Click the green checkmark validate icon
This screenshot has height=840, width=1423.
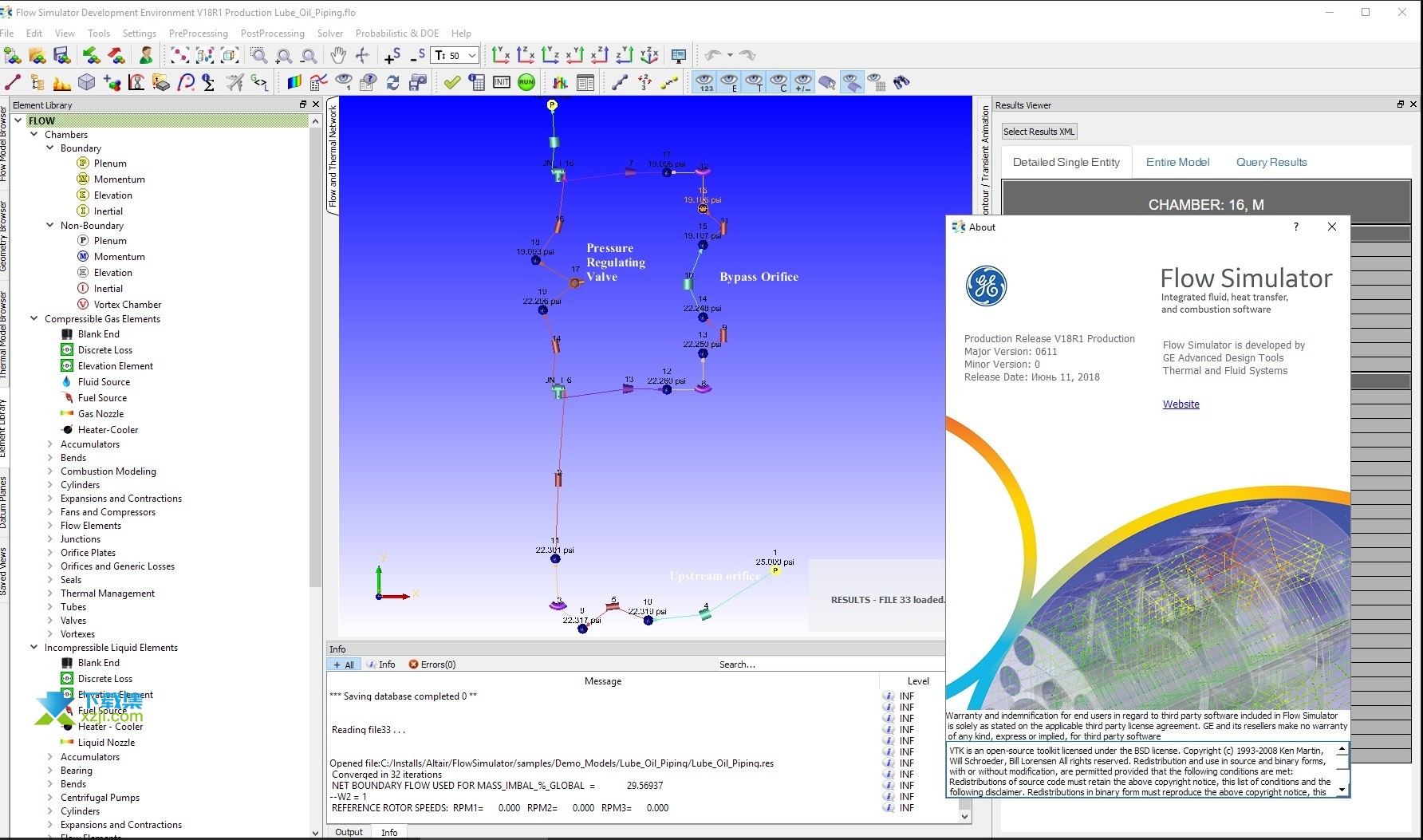coord(452,82)
